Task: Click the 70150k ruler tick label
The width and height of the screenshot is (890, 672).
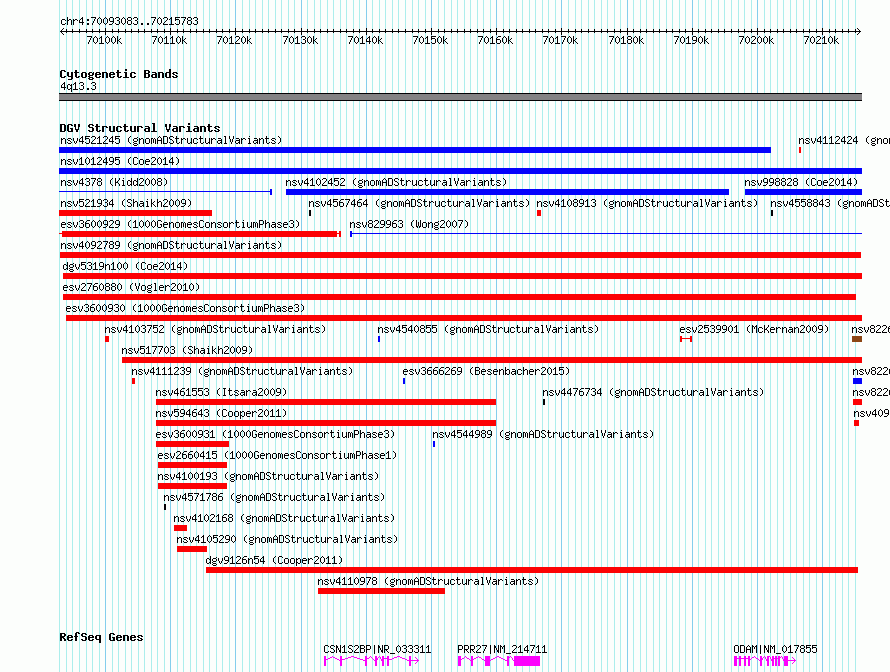Action: pyautogui.click(x=430, y=40)
